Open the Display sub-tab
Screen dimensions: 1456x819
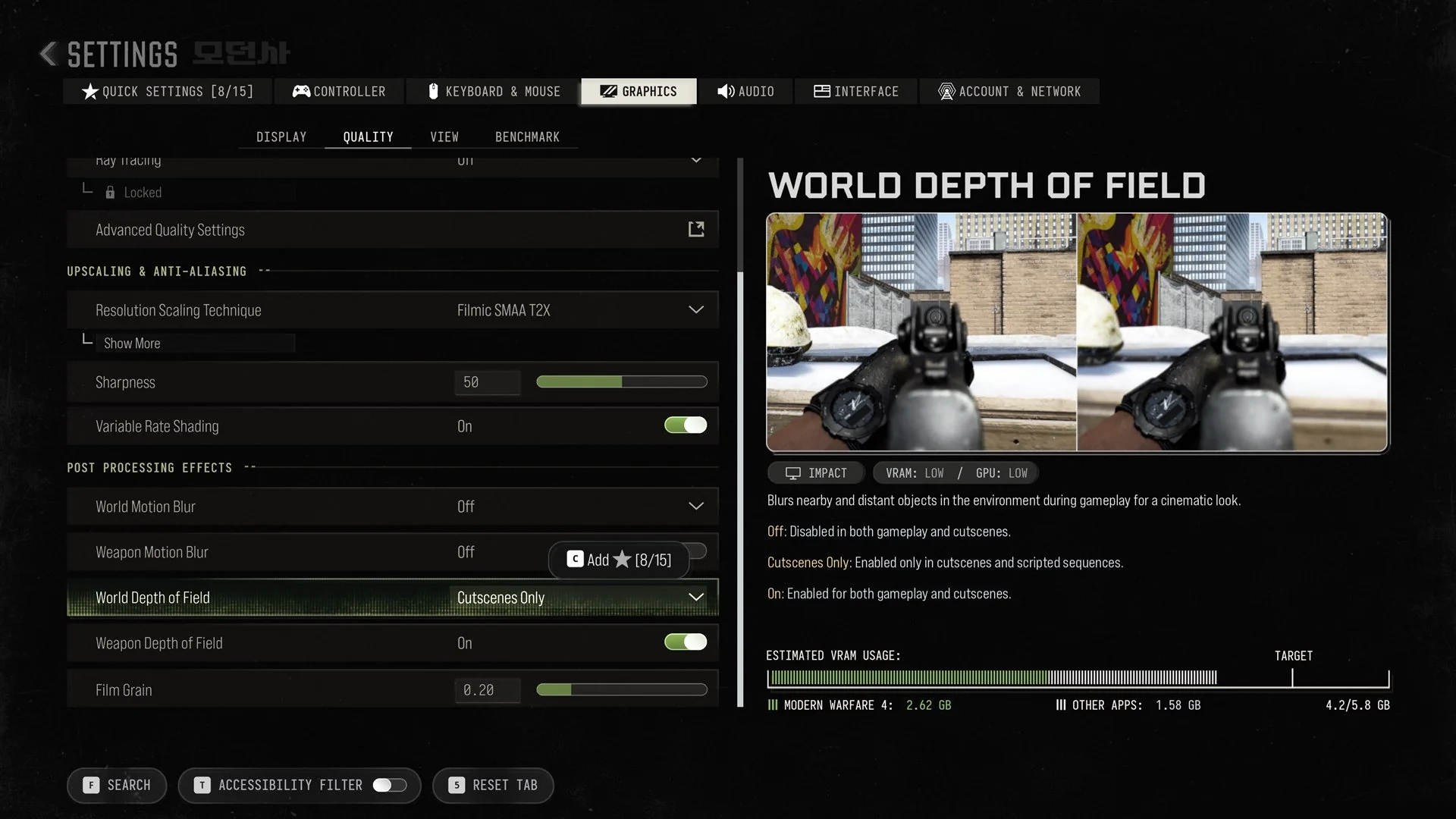[x=281, y=137]
